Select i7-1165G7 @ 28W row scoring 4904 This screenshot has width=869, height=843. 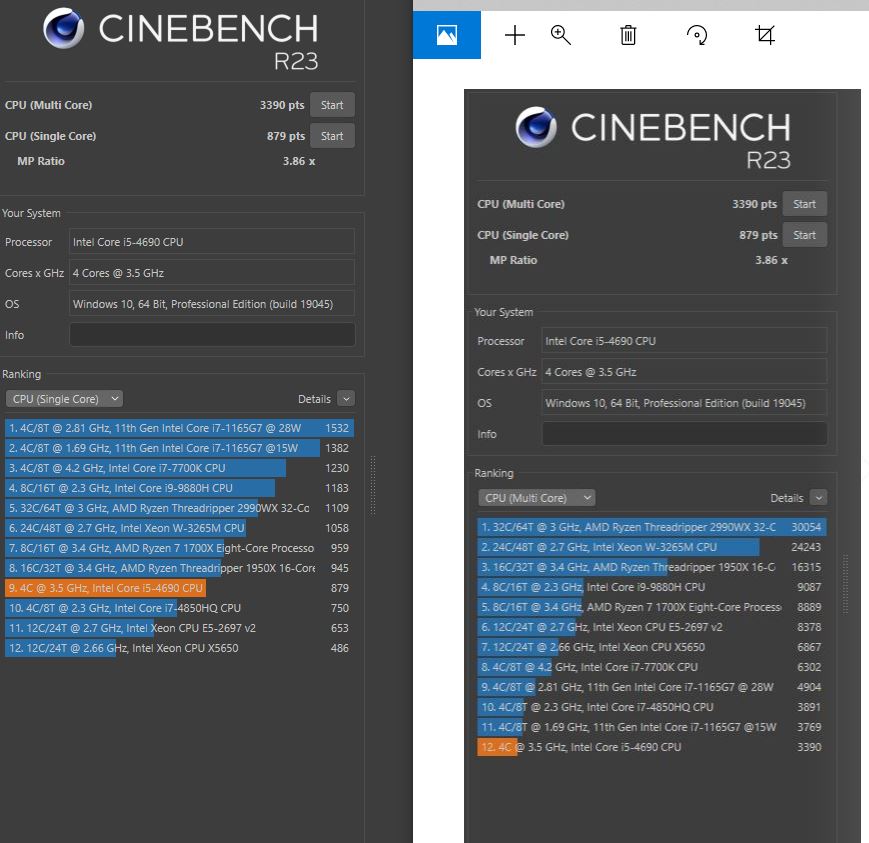(x=652, y=687)
